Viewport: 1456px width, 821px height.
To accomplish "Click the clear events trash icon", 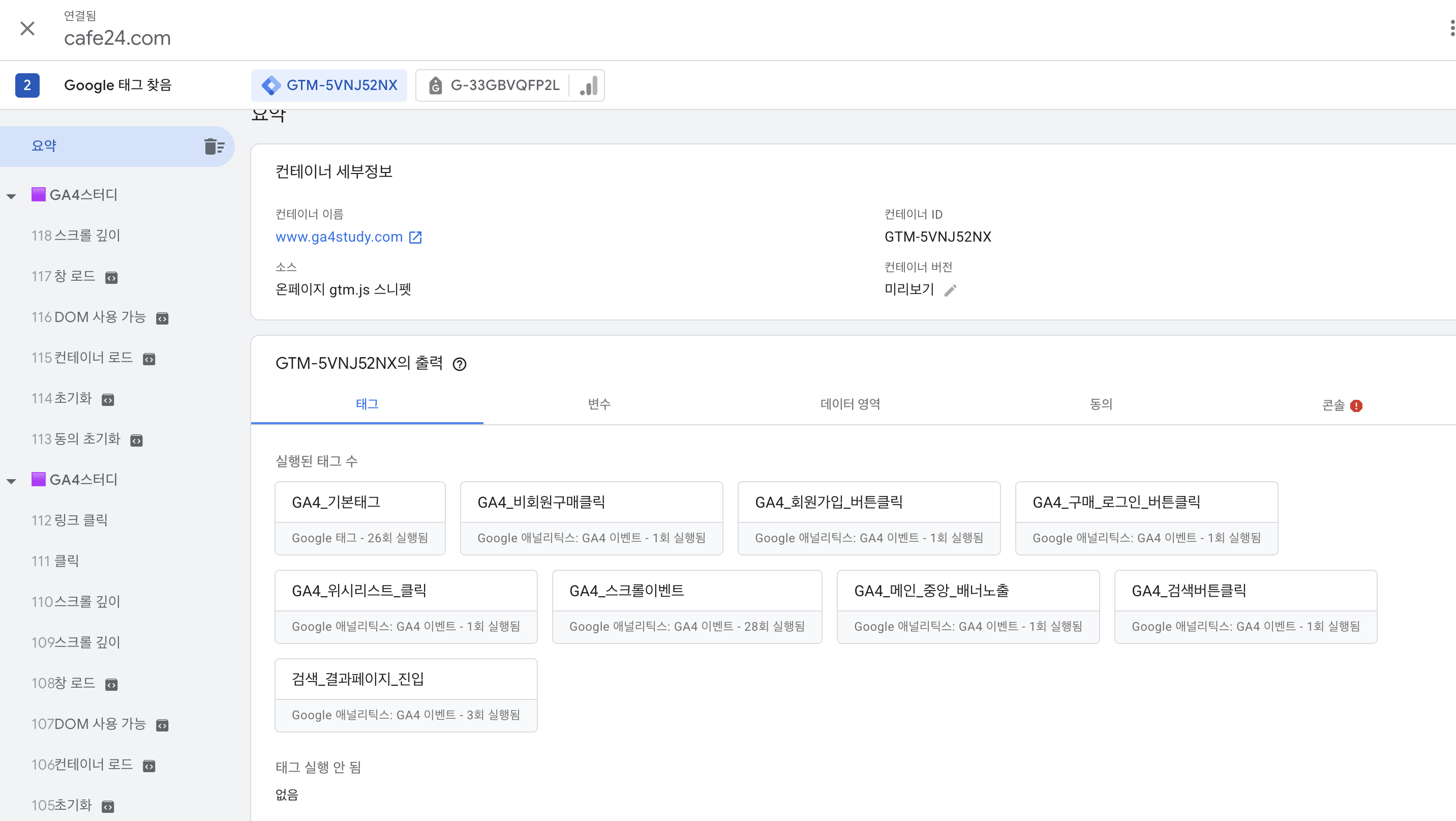I will [214, 146].
